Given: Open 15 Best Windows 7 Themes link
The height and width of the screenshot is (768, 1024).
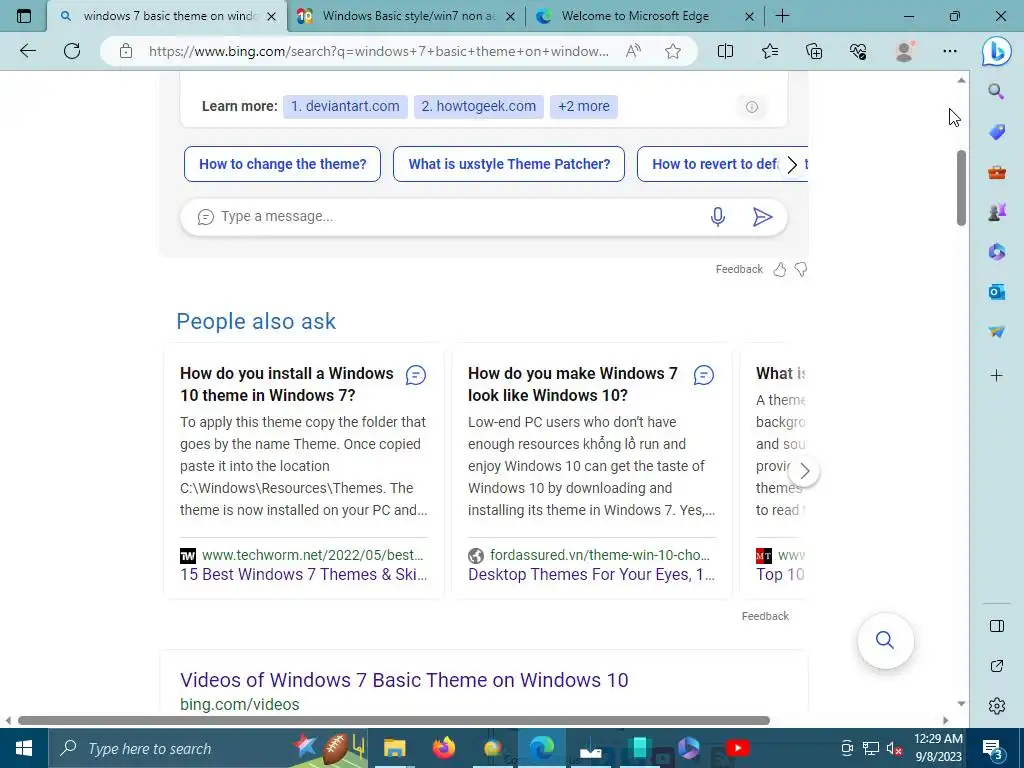Looking at the screenshot, I should point(304,575).
